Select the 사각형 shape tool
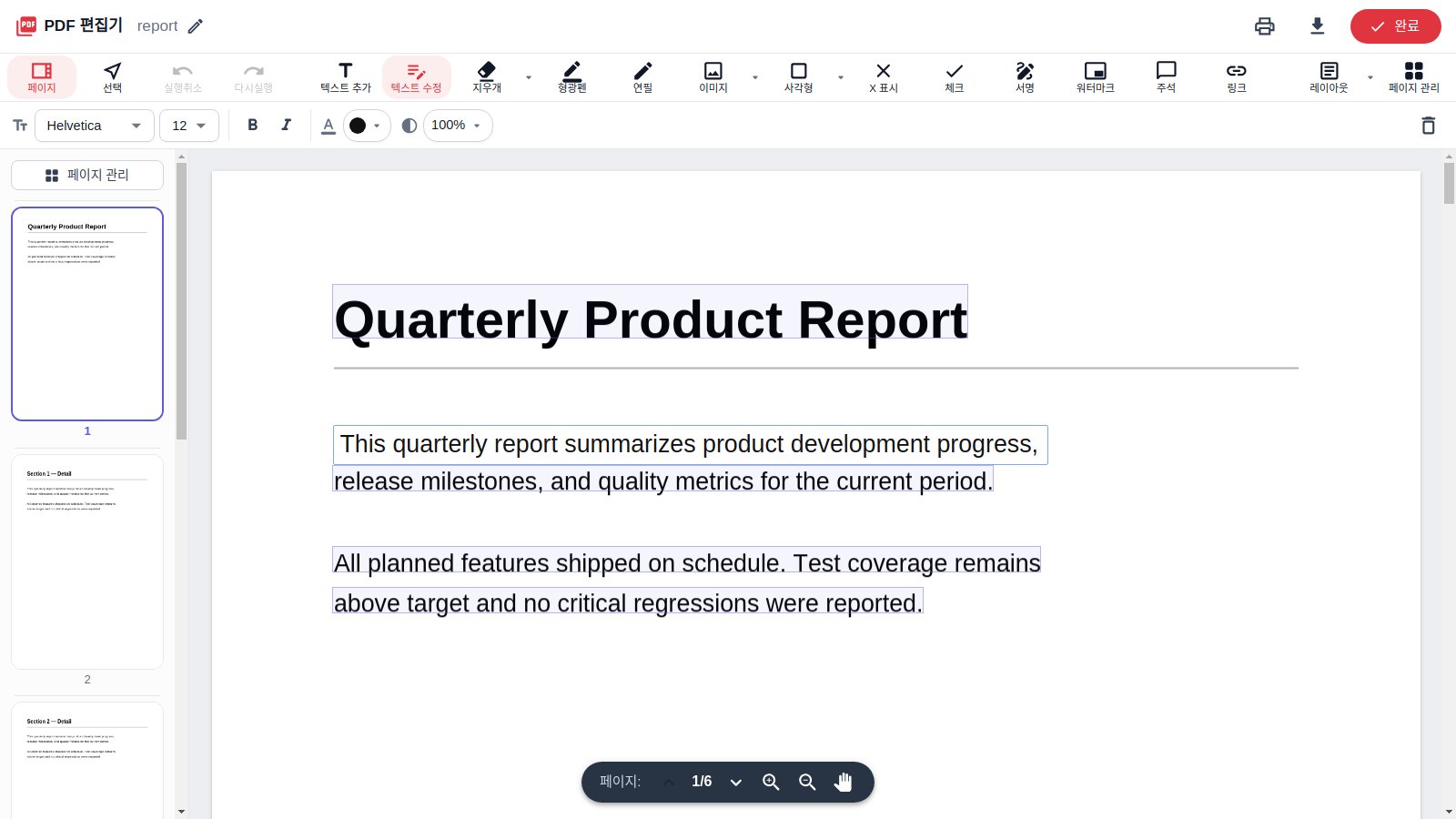The image size is (1456, 819). [799, 76]
